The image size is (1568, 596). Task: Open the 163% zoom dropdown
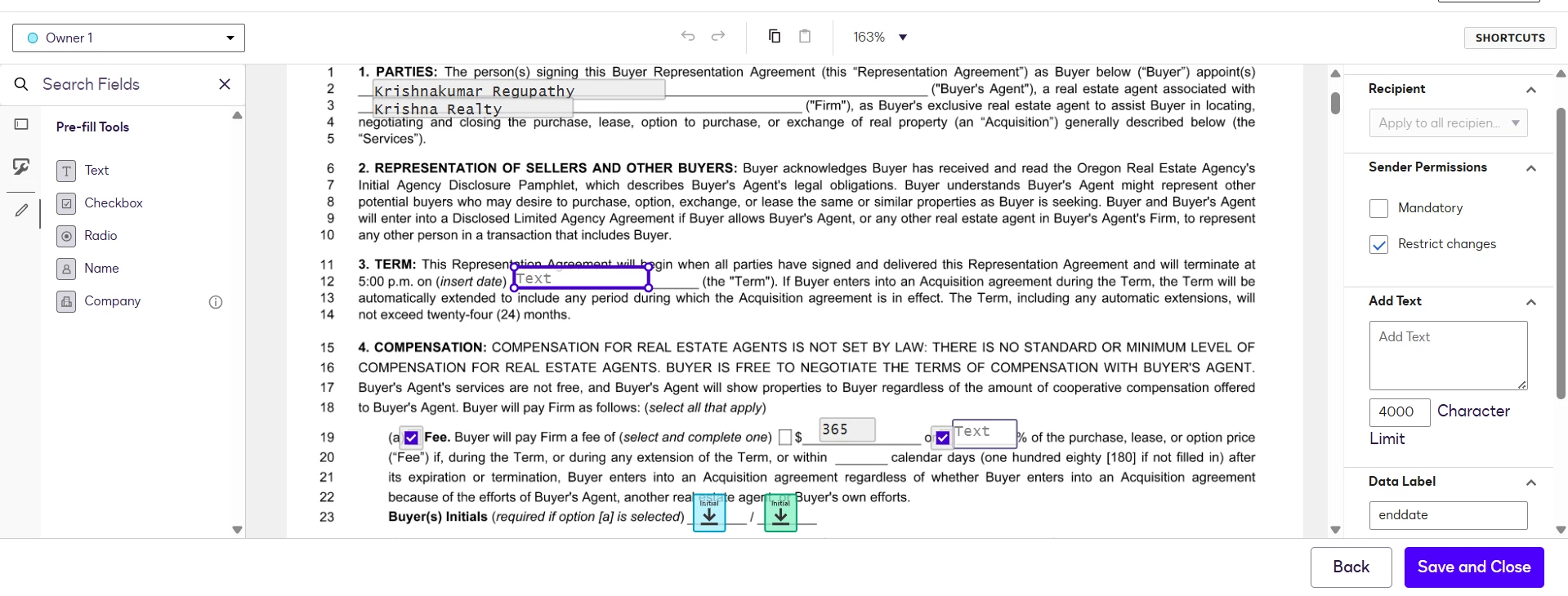click(880, 37)
